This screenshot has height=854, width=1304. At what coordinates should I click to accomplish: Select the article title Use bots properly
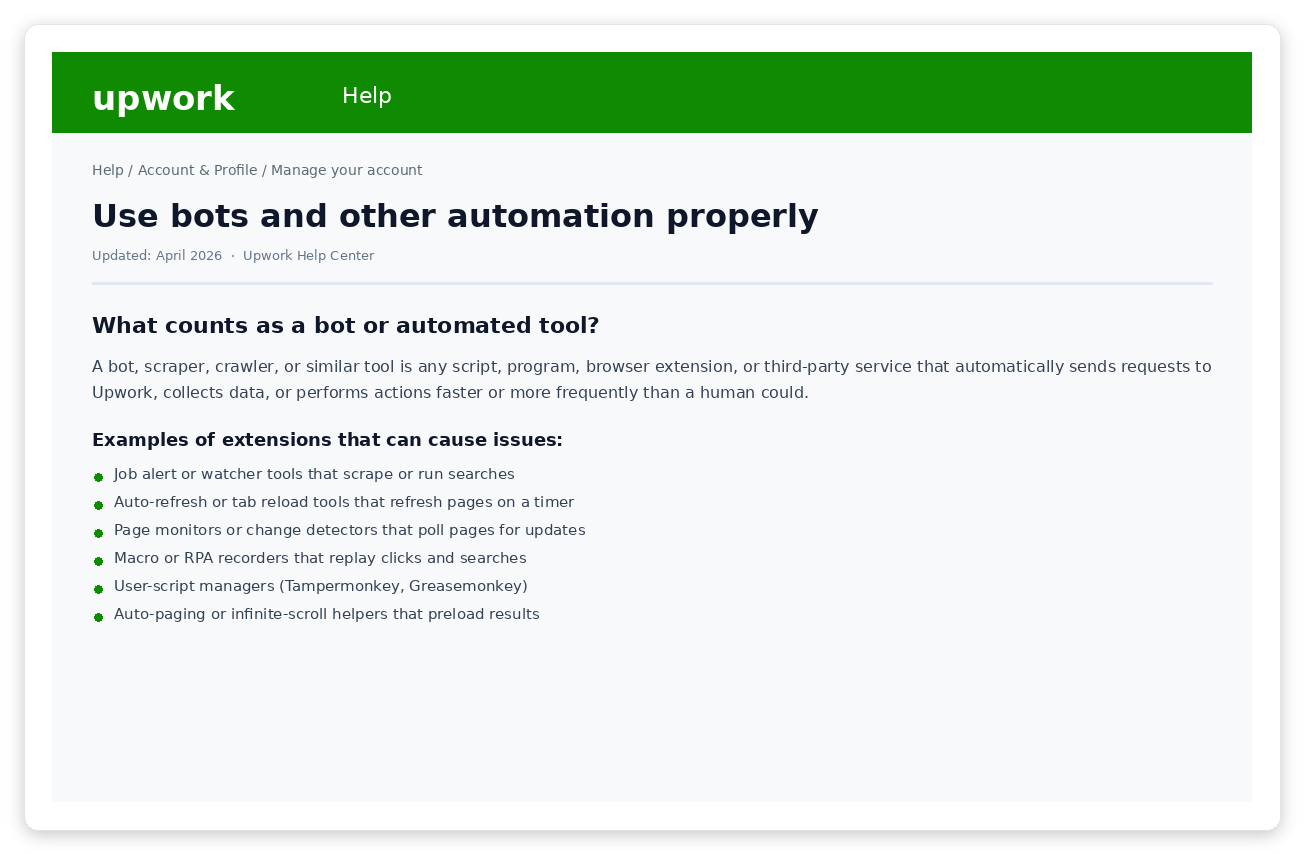tap(455, 216)
